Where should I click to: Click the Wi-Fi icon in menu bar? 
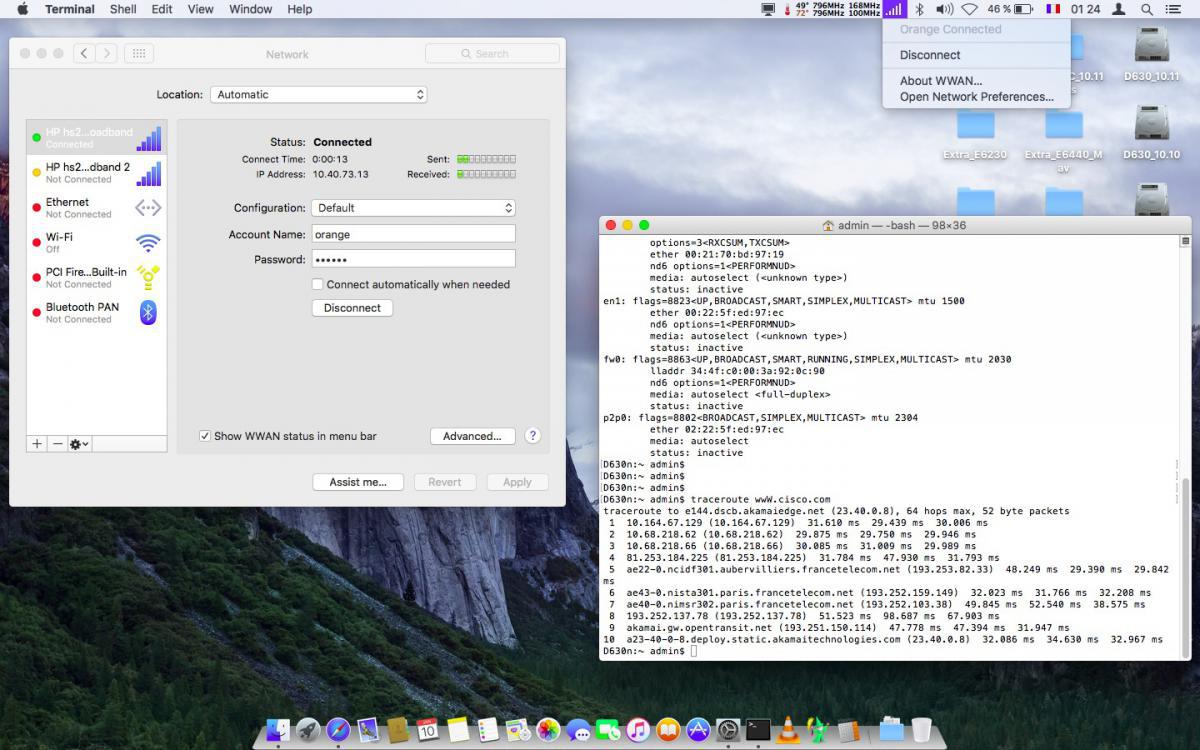coord(970,9)
